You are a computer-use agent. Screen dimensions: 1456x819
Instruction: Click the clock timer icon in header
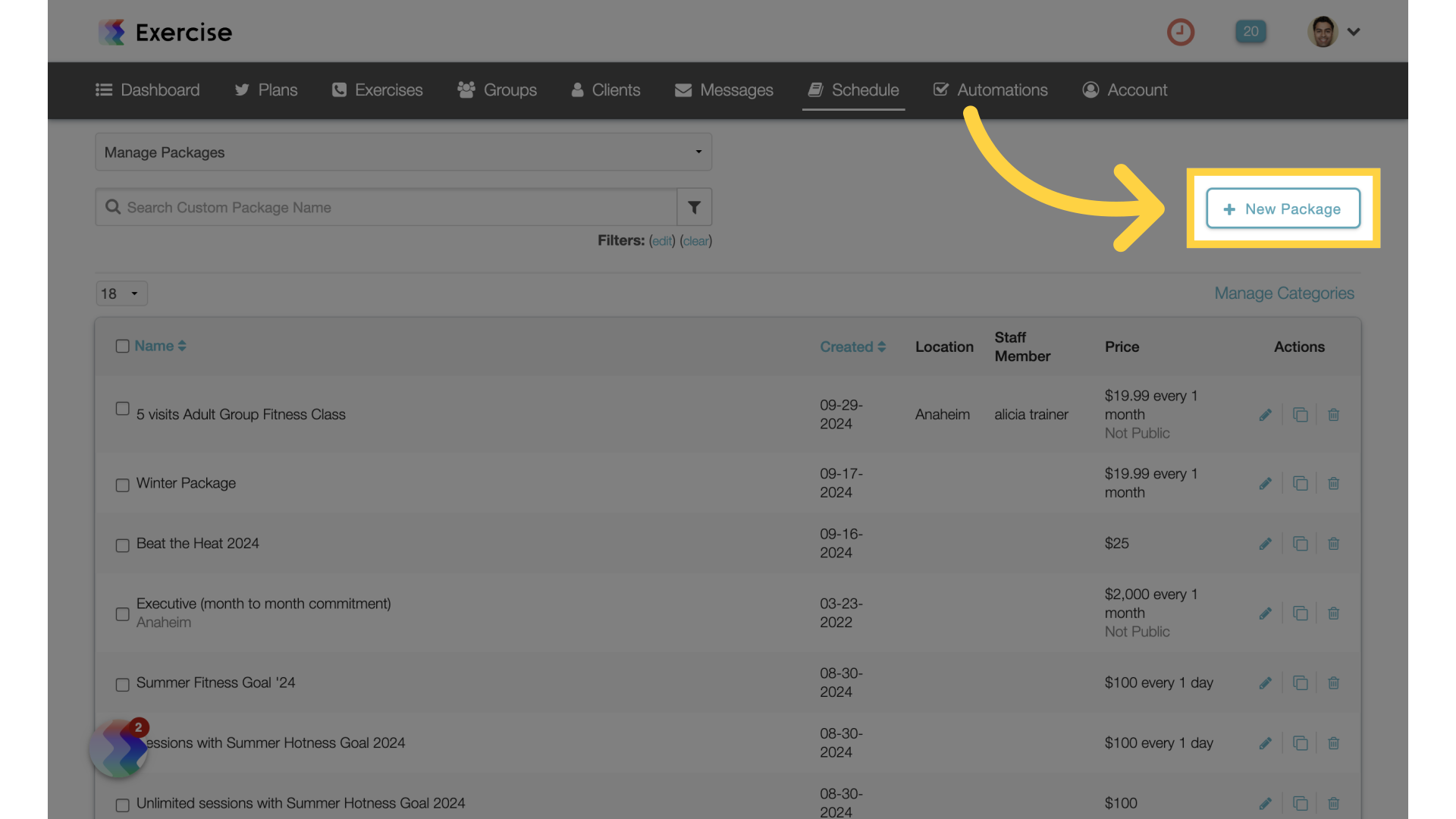click(x=1180, y=32)
